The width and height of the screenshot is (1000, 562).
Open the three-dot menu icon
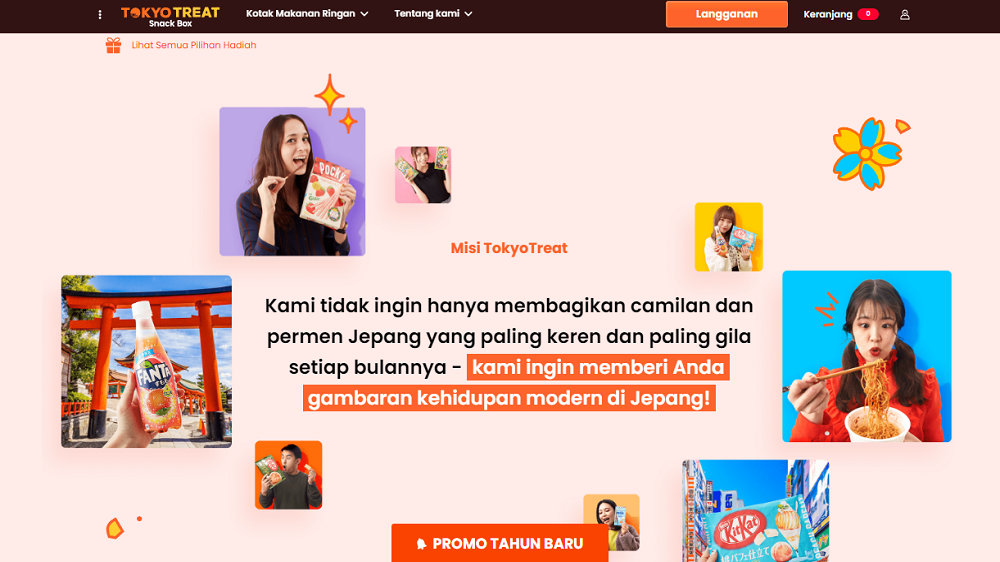coord(100,14)
